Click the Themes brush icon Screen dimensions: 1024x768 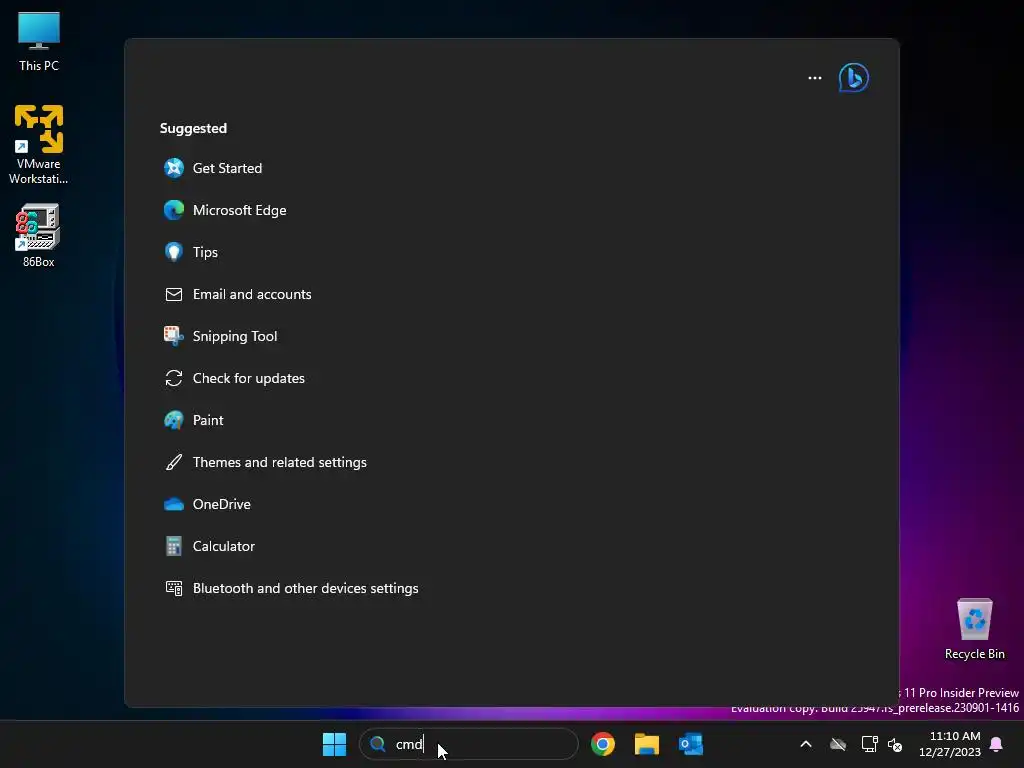point(174,462)
